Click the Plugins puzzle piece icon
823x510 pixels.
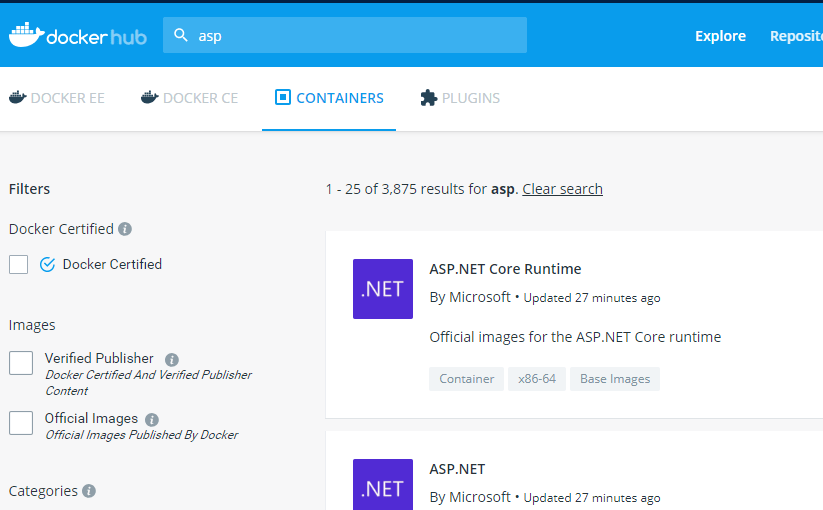point(428,98)
